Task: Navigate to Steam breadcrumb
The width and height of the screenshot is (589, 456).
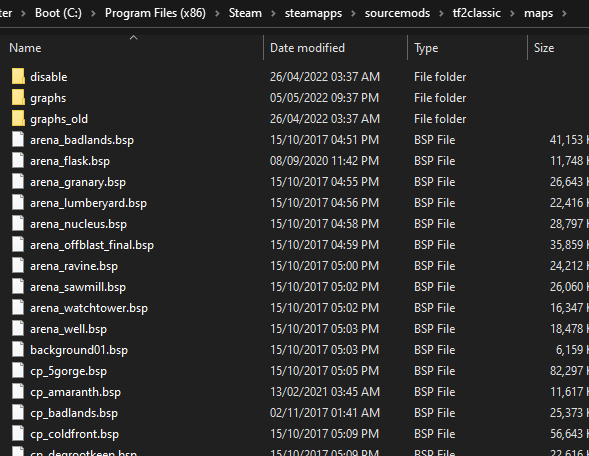Action: tap(245, 13)
